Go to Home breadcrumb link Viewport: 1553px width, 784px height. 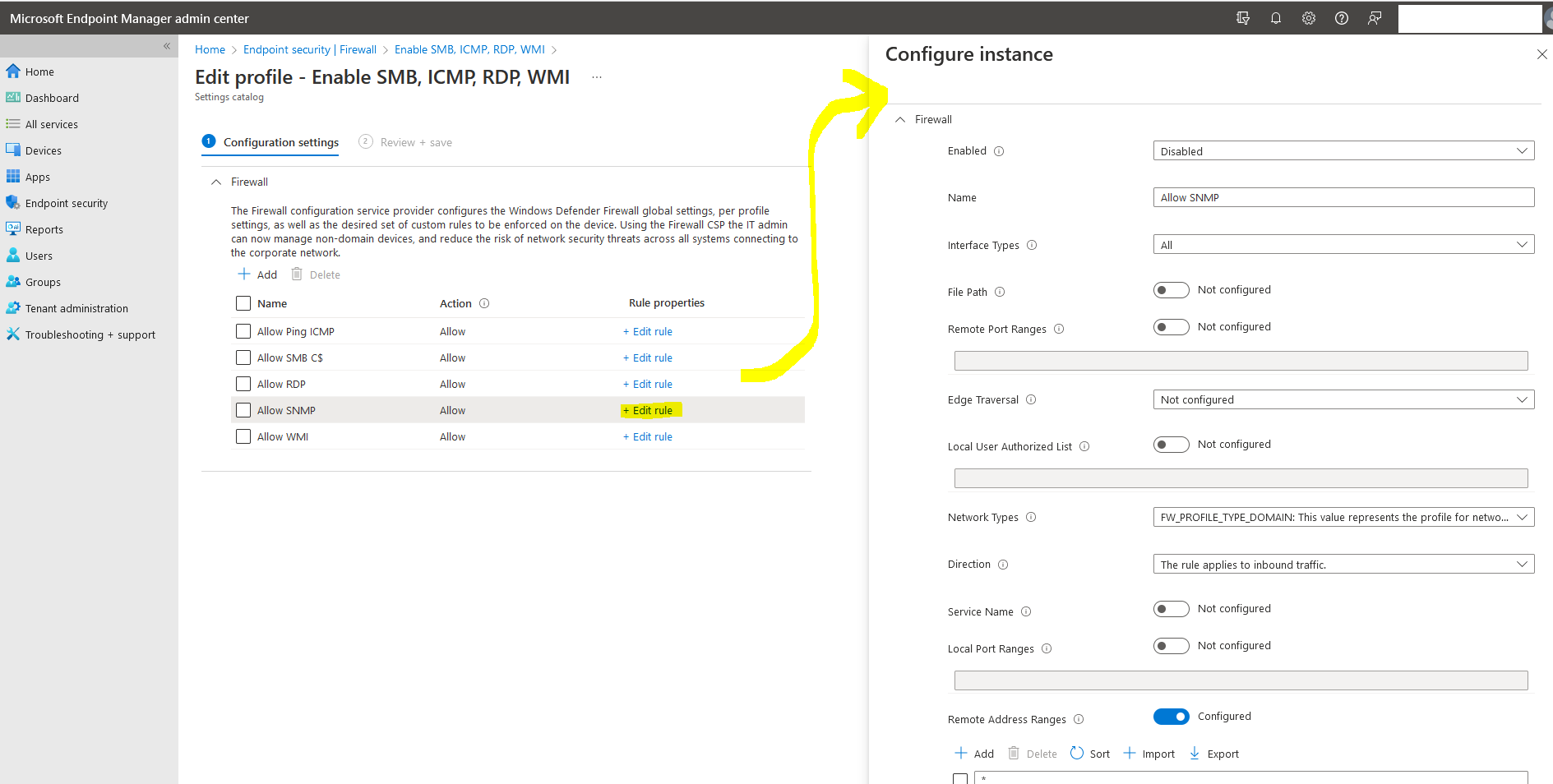[x=210, y=49]
